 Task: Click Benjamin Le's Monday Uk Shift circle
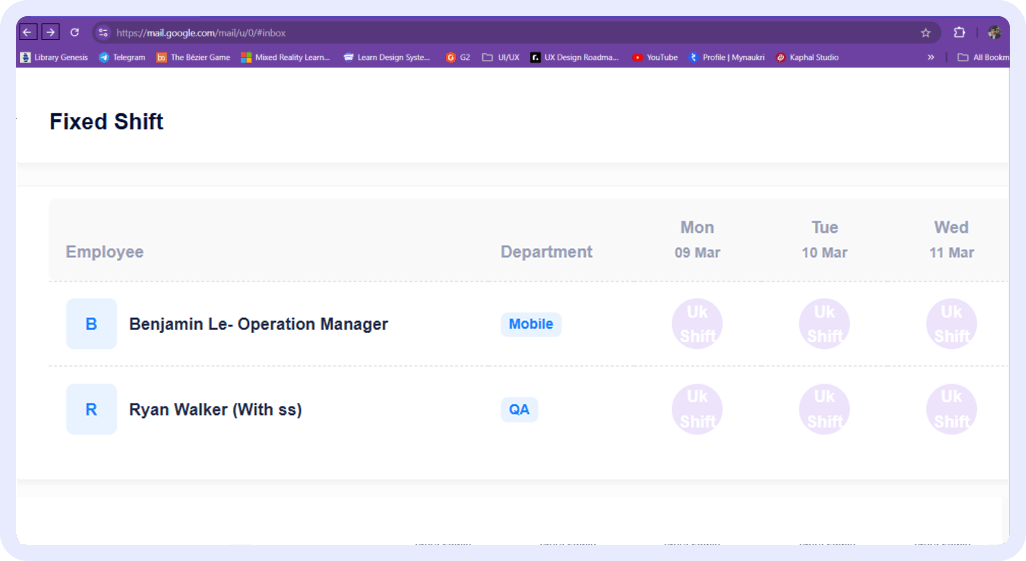coord(697,324)
